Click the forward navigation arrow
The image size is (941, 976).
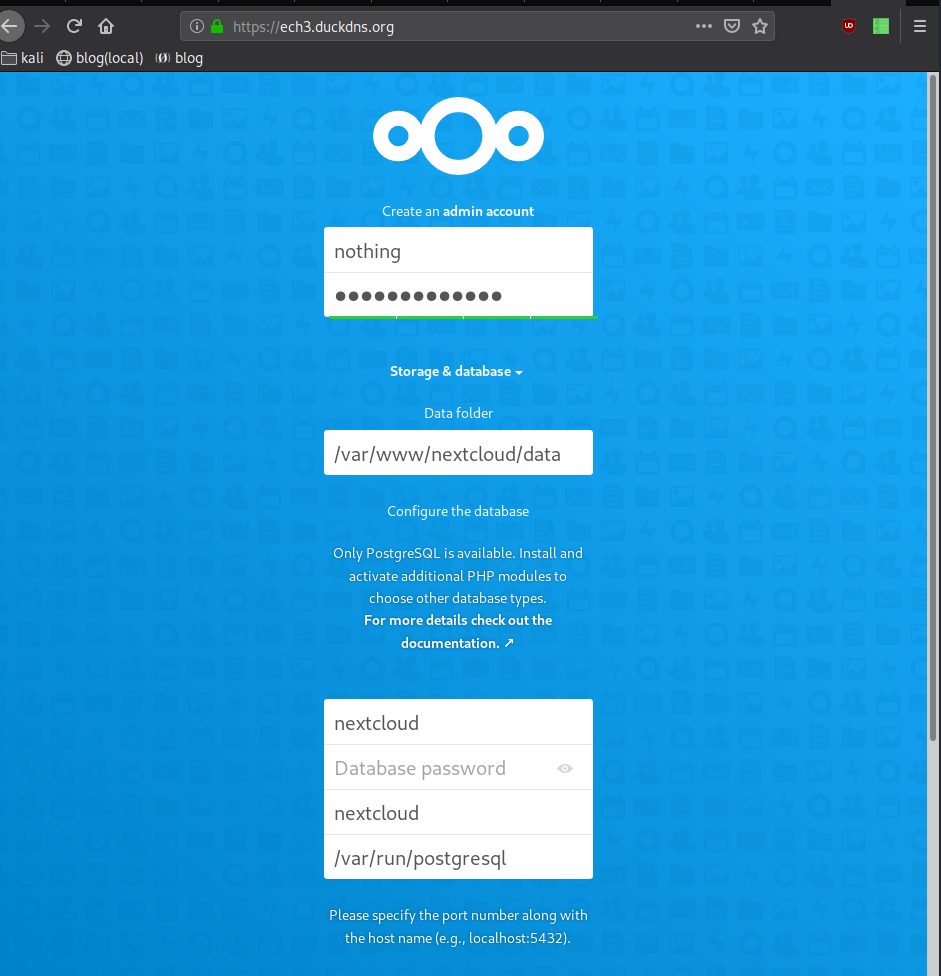[x=42, y=26]
